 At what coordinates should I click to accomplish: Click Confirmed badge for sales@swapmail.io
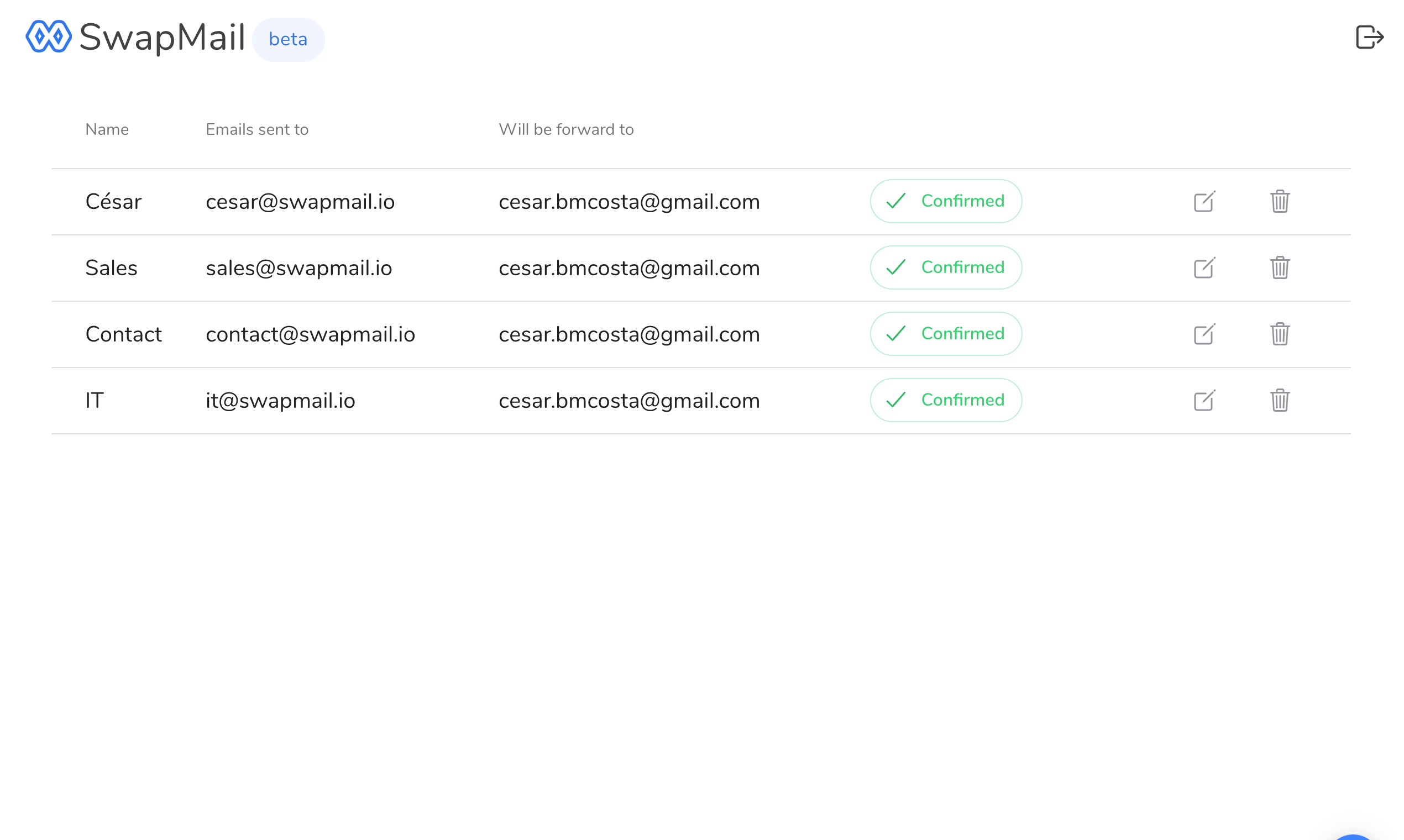tap(945, 267)
